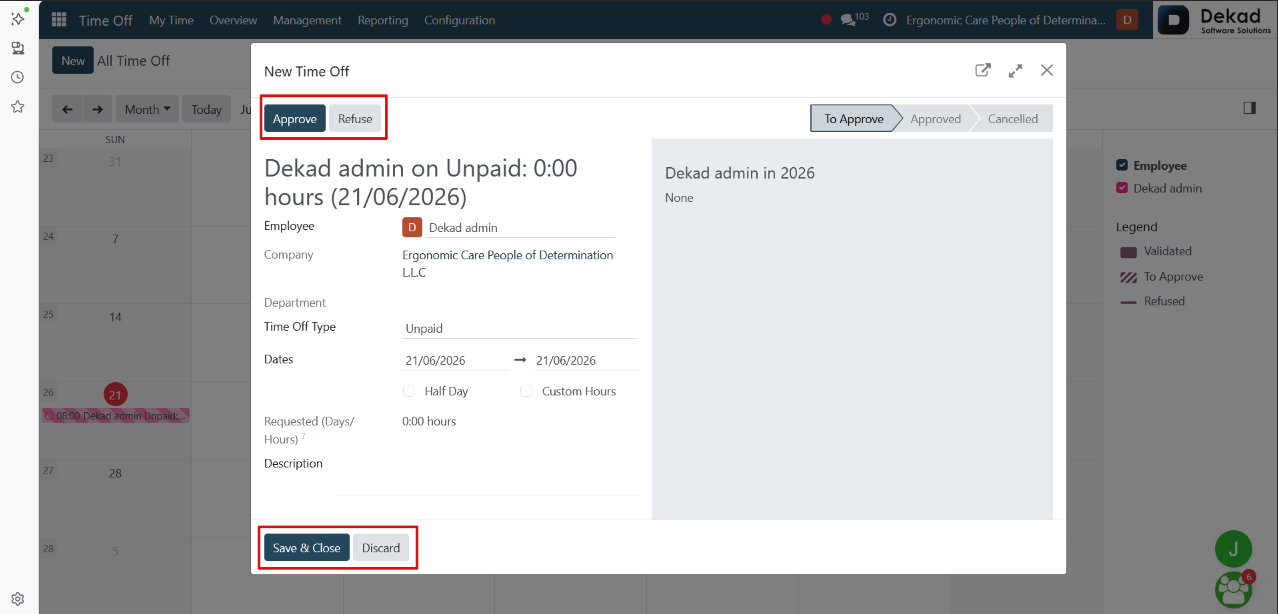Image resolution: width=1278 pixels, height=614 pixels.
Task: Open the Management menu
Action: click(307, 20)
